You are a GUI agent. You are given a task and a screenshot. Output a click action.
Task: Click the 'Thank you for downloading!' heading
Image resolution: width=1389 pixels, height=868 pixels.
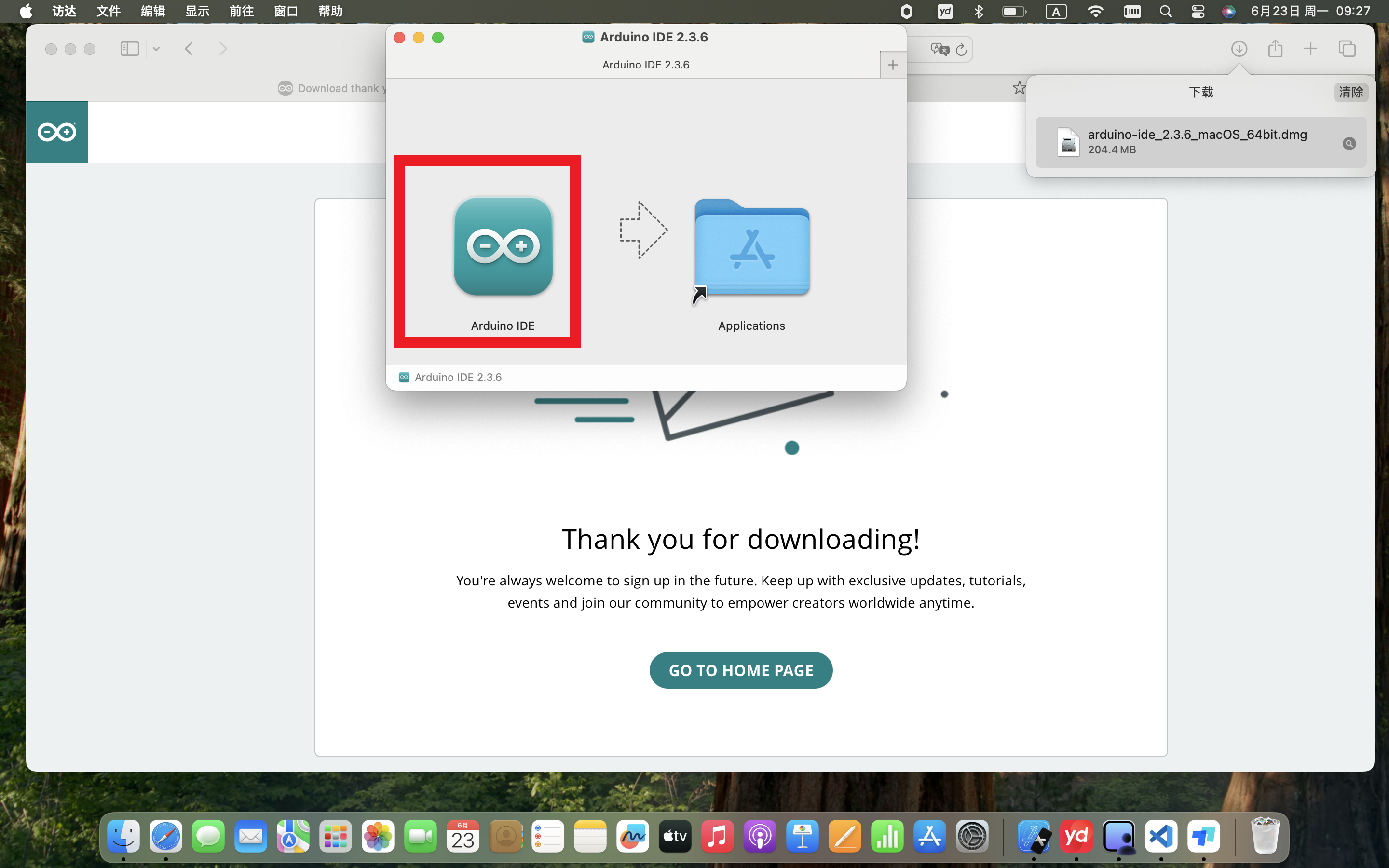(x=740, y=539)
